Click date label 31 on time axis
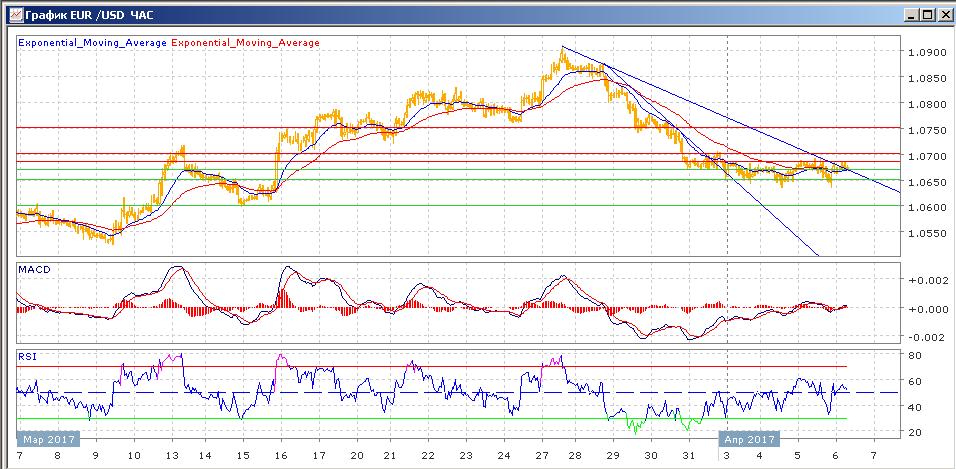Image resolution: width=956 pixels, height=469 pixels. click(x=688, y=455)
